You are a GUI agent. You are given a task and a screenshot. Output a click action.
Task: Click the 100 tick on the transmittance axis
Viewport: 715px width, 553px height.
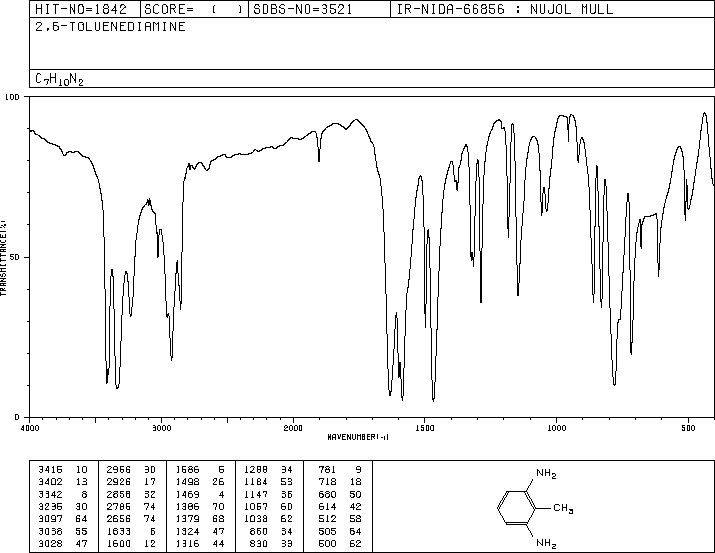12,97
